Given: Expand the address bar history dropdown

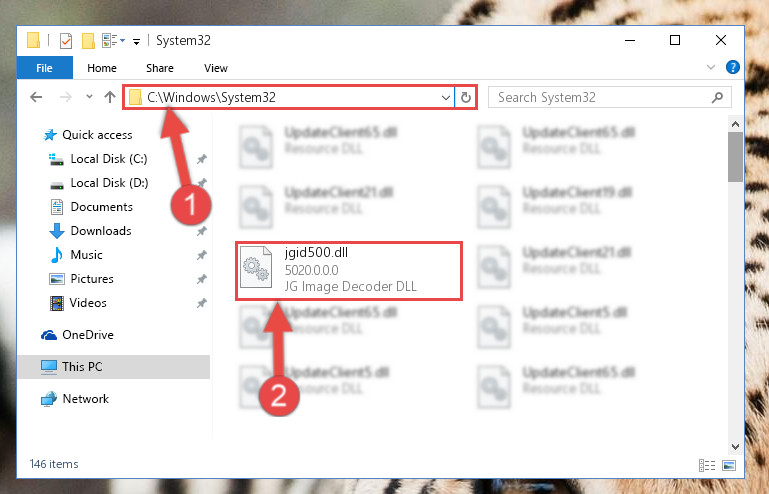Looking at the screenshot, I should pos(445,97).
